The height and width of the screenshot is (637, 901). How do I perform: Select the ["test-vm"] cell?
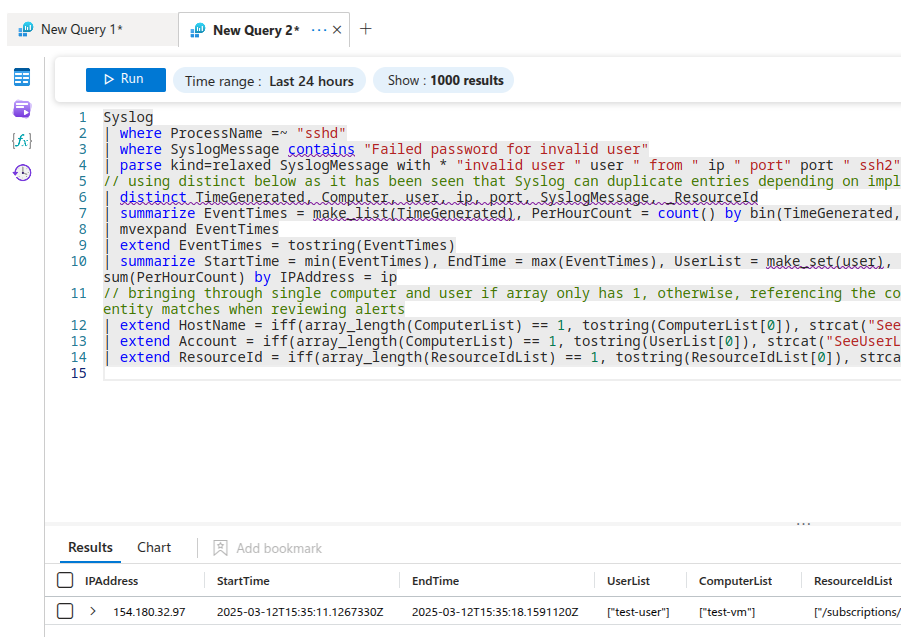727,612
